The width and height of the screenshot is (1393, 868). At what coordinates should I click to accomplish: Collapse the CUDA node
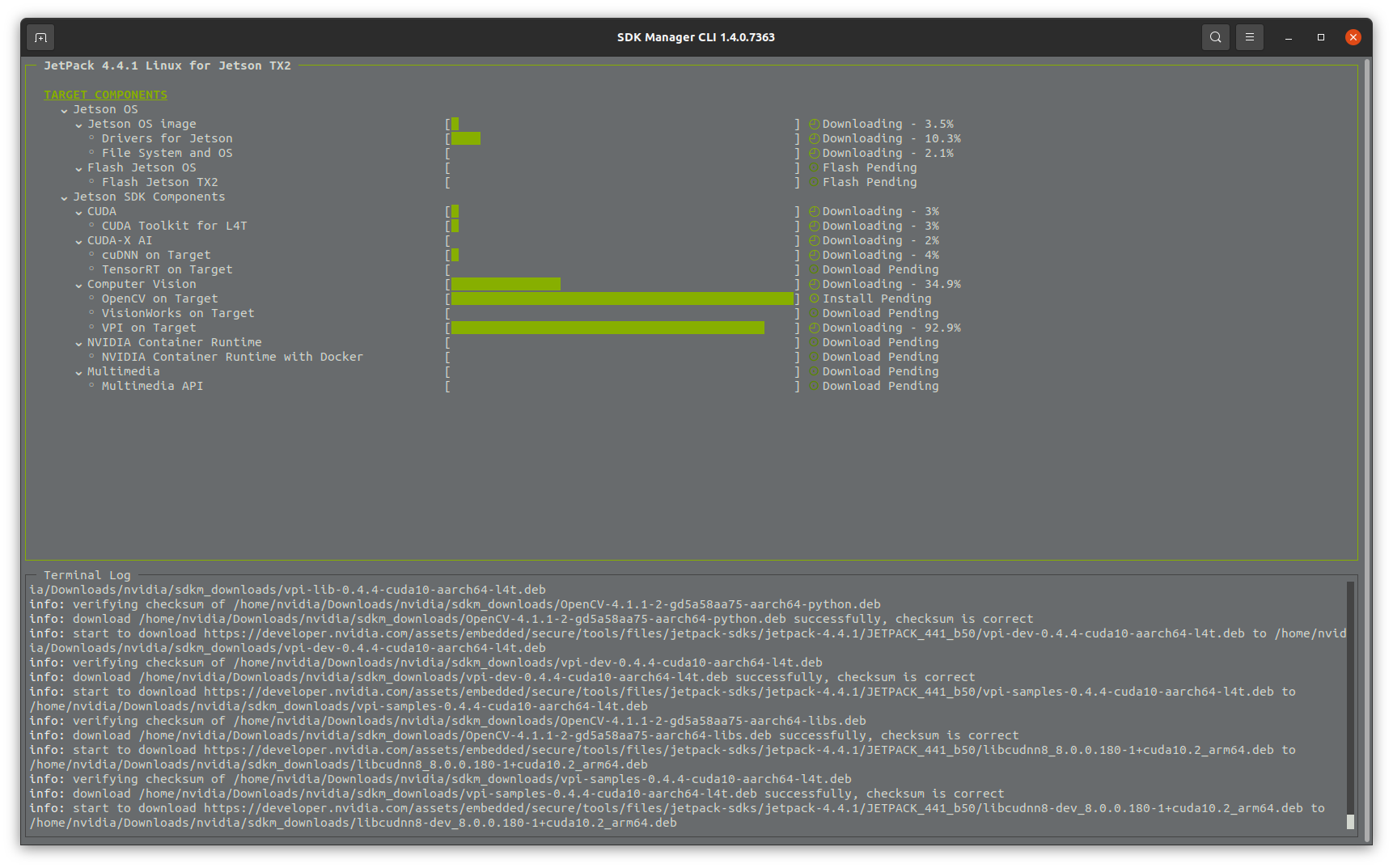pos(78,213)
